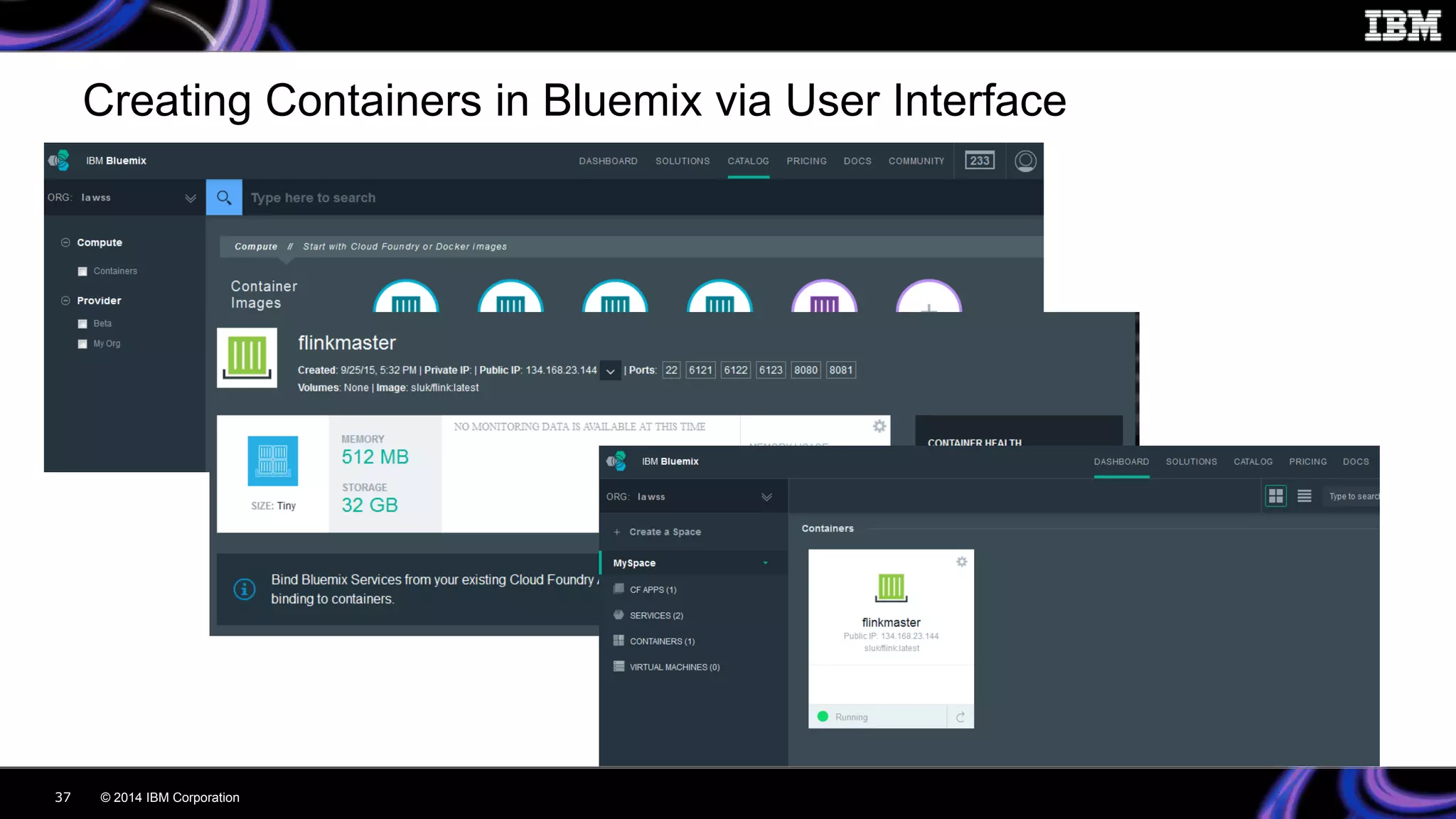Click the add new image plus circle
This screenshot has width=1456, height=819.
click(x=929, y=296)
